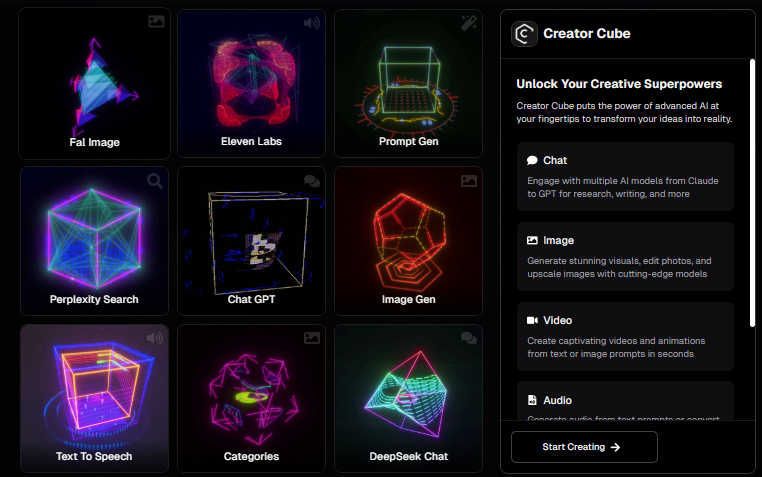Screen dimensions: 762x477
Task: Click the image icon on Image Gen card
Action: (x=469, y=181)
